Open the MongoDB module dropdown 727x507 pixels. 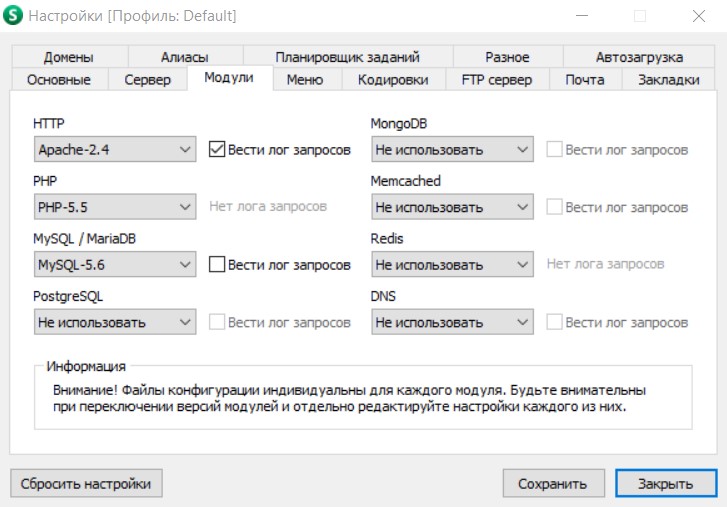pyautogui.click(x=452, y=150)
